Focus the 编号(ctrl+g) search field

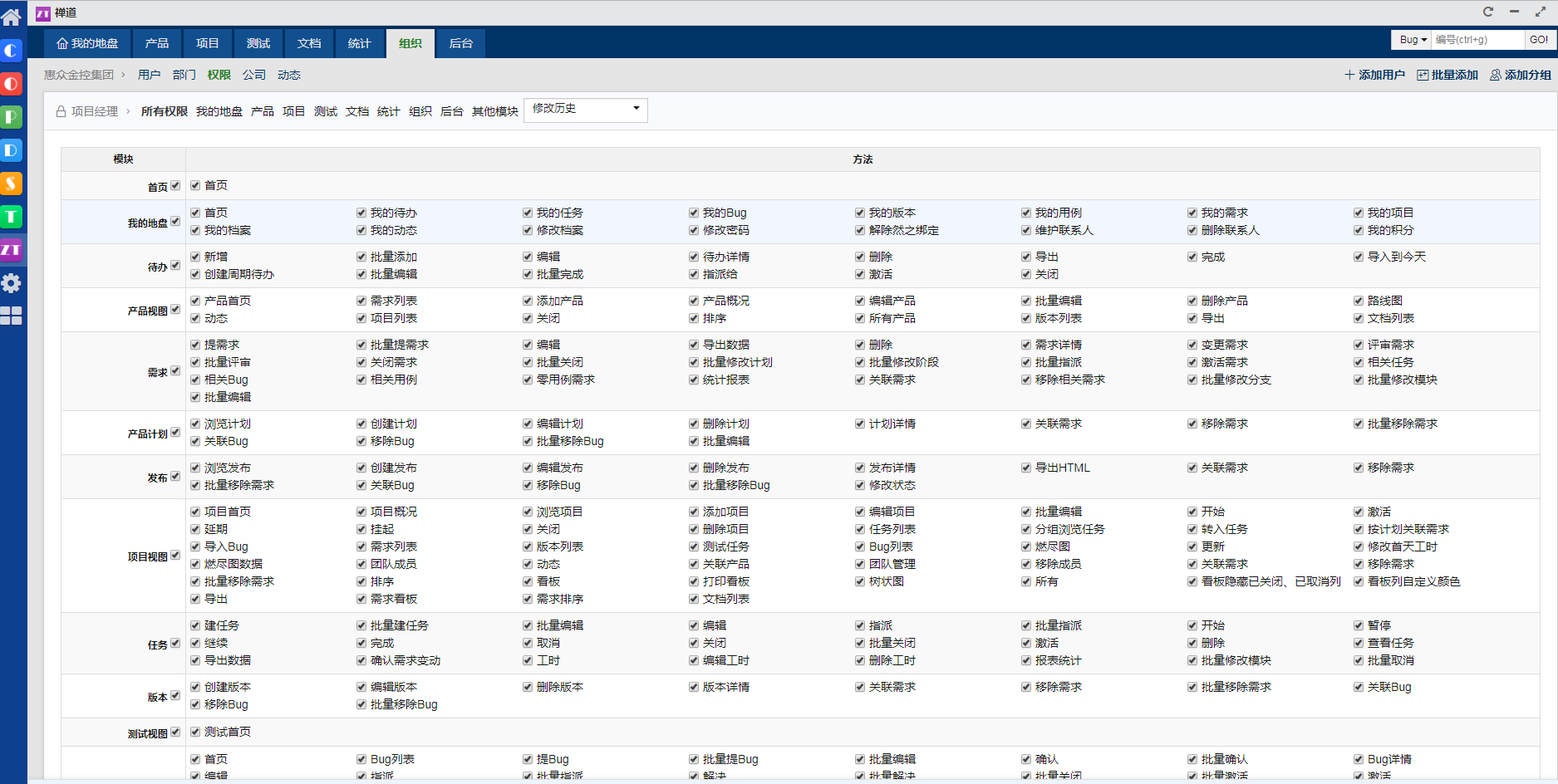[1478, 40]
